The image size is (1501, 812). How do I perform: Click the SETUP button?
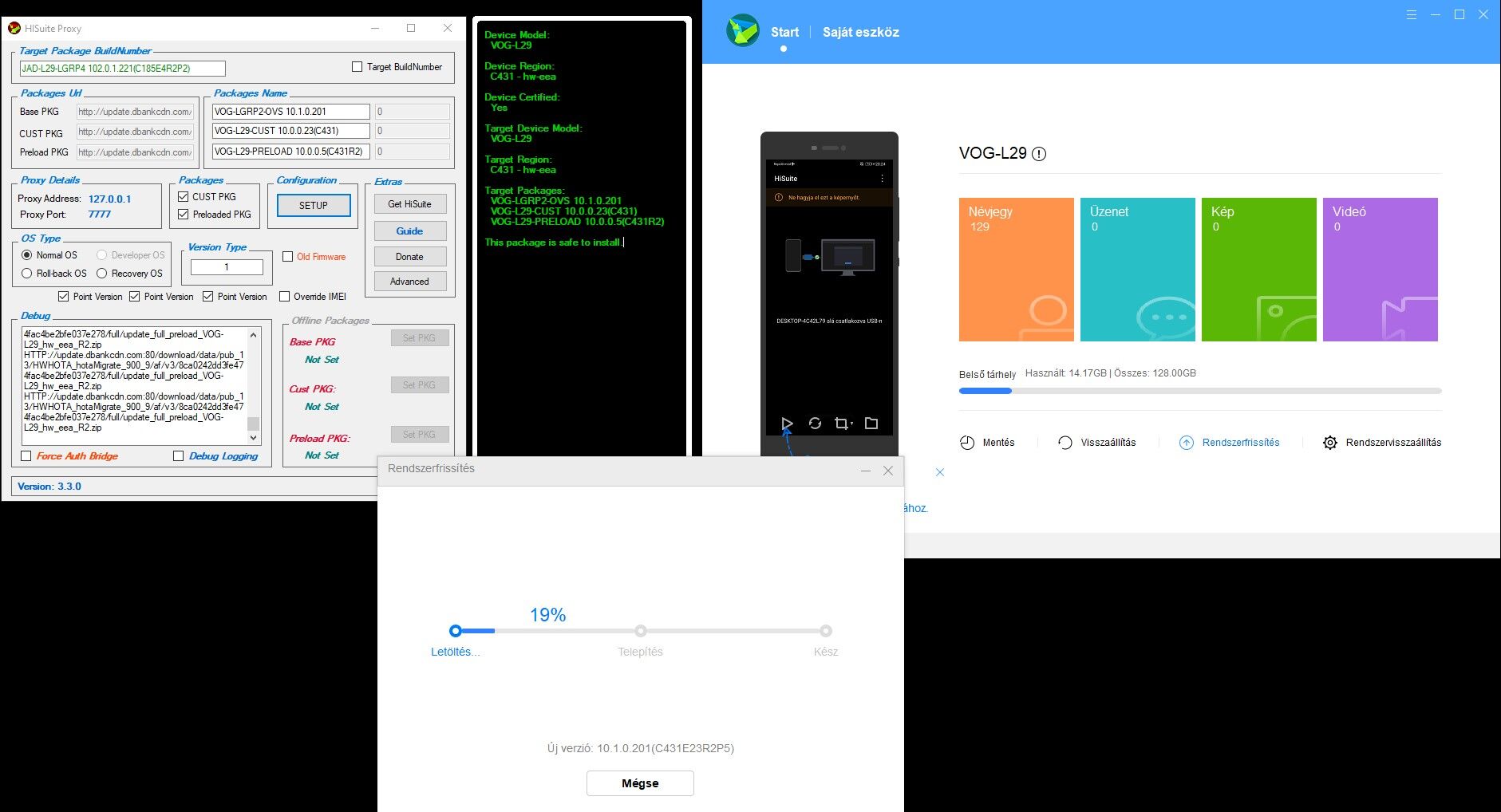(x=314, y=205)
